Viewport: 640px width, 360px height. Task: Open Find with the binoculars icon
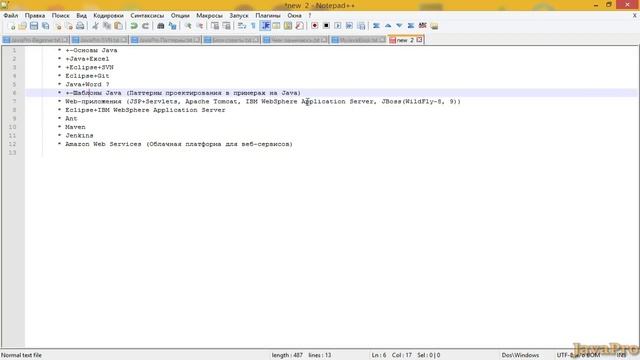click(x=160, y=26)
